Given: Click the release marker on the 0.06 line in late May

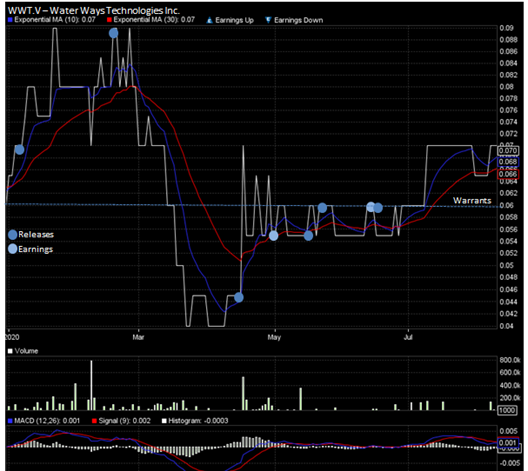Looking at the screenshot, I should [322, 208].
